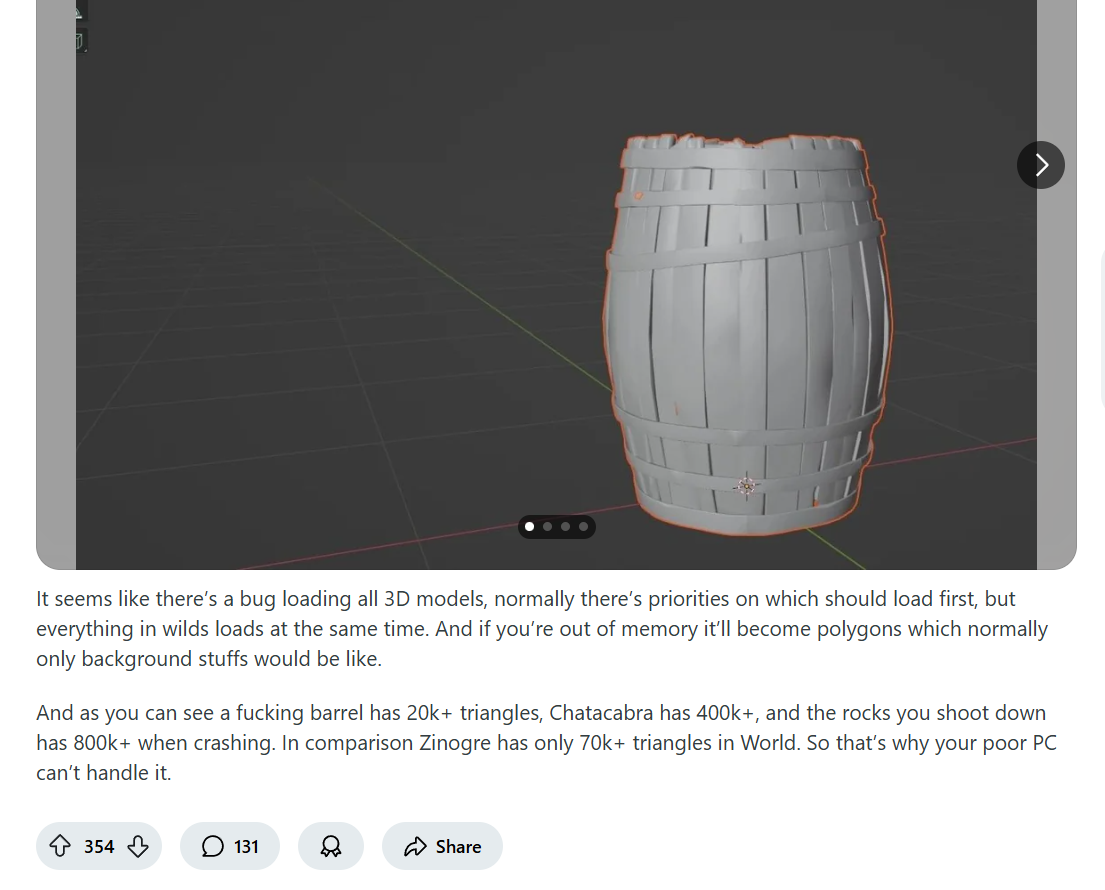1105x890 pixels.
Task: Jump to the fourth gallery image dot
Action: coord(583,526)
